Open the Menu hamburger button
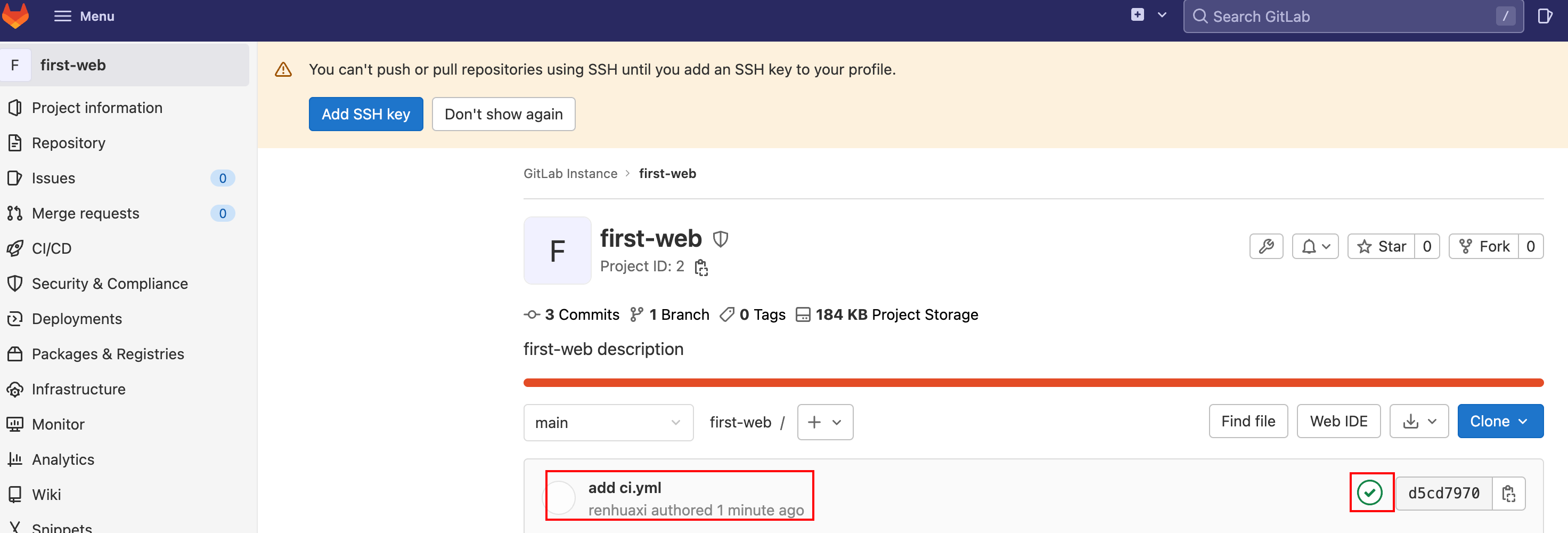This screenshot has width=1568, height=533. point(84,17)
